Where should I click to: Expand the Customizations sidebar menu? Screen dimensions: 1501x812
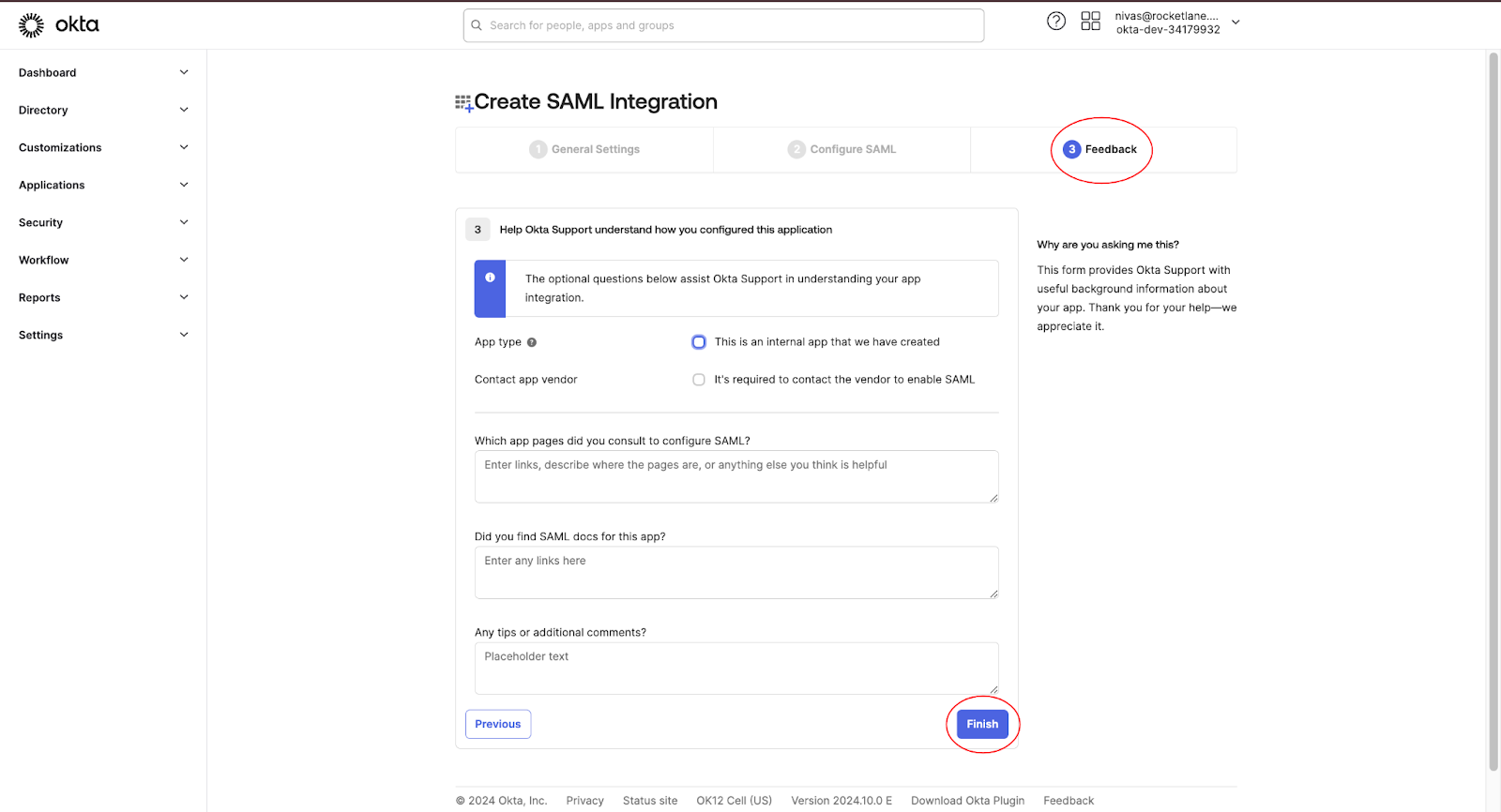(x=103, y=147)
